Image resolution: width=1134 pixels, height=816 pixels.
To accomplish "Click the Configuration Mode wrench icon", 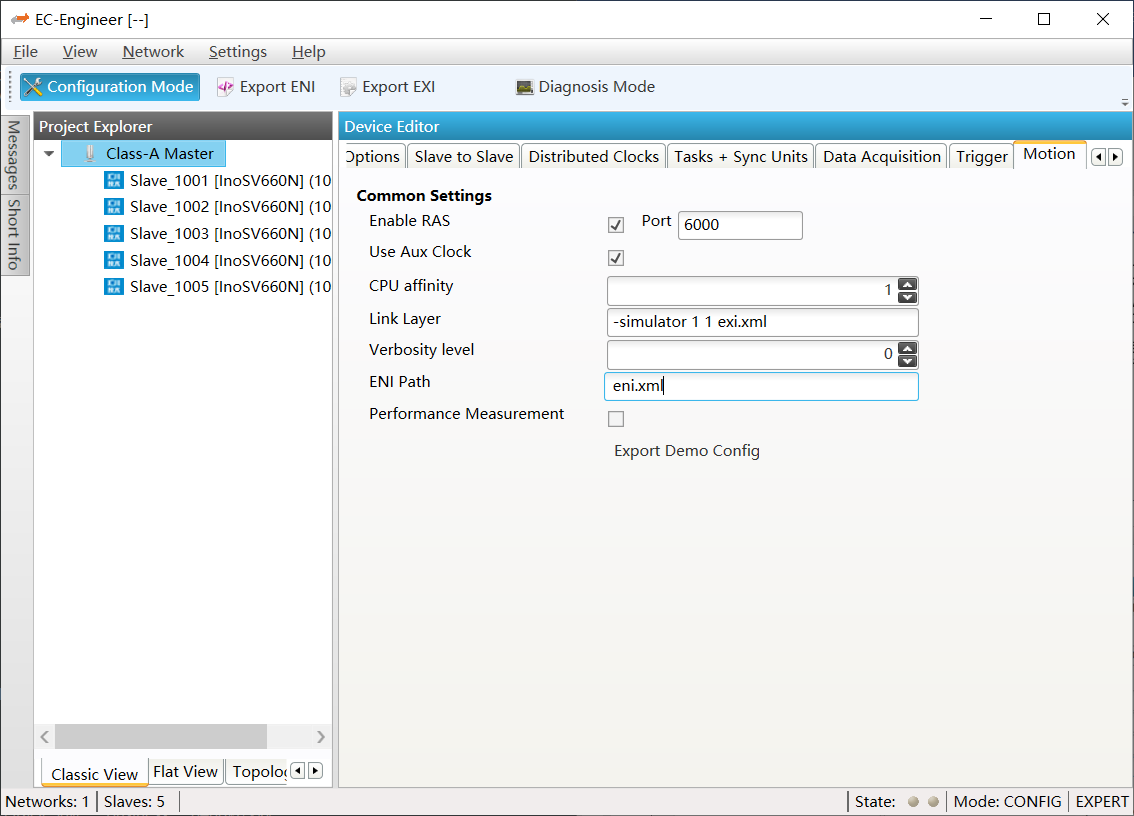I will (33, 87).
